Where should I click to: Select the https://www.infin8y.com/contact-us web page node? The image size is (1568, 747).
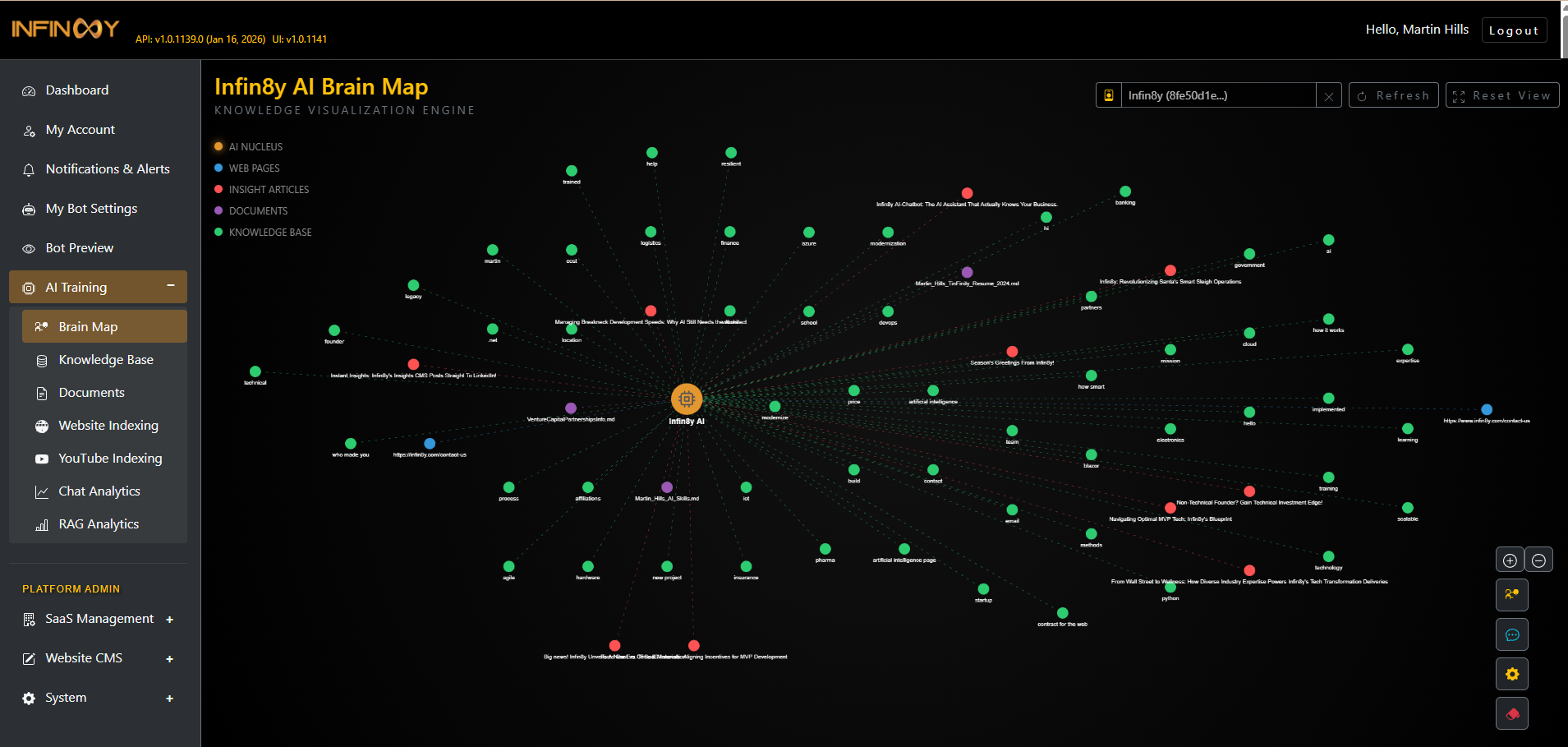click(x=1487, y=409)
